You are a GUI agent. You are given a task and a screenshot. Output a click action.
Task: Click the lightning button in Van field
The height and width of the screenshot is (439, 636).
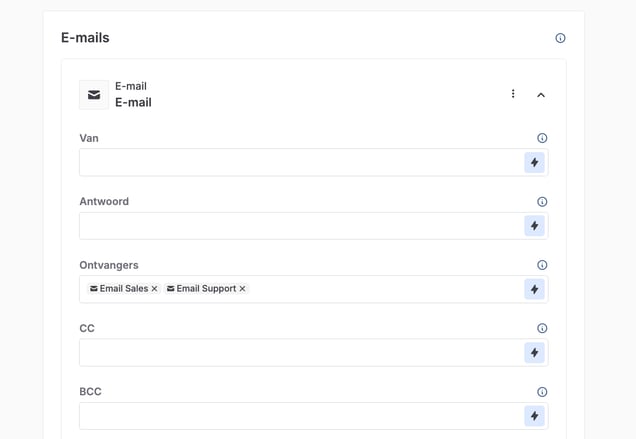534,163
